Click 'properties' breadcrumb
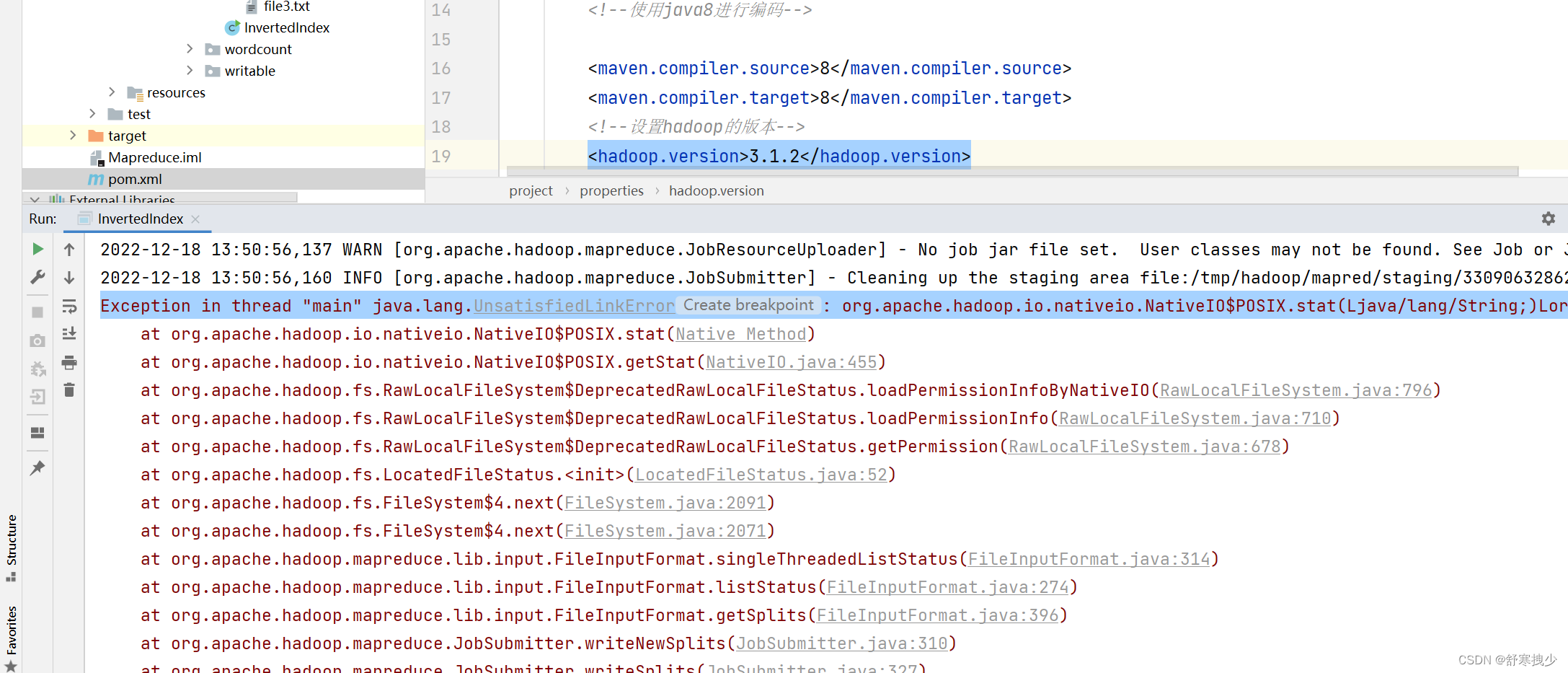Image resolution: width=1568 pixels, height=673 pixels. pos(611,190)
